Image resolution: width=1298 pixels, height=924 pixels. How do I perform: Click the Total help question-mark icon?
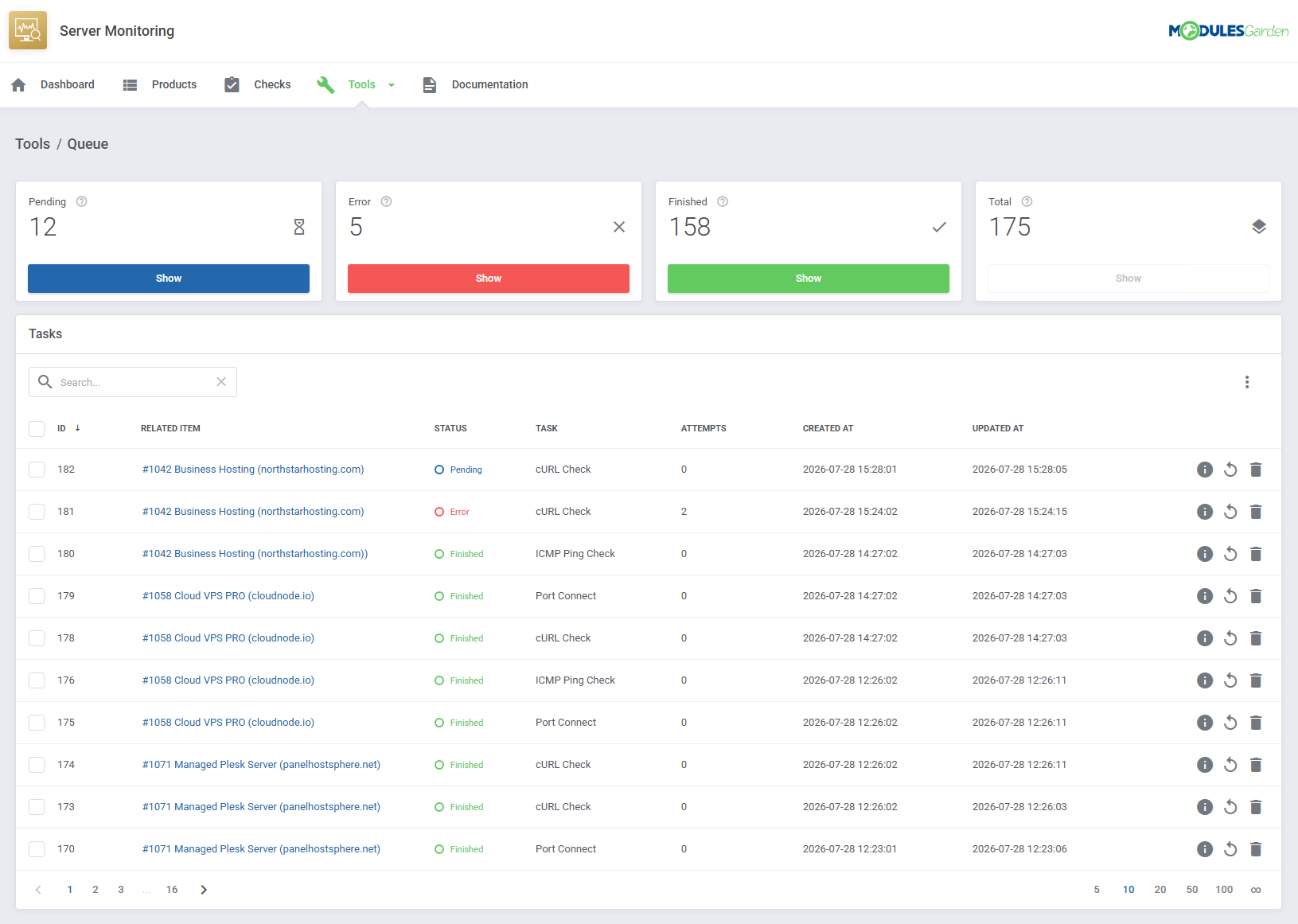tap(1027, 201)
